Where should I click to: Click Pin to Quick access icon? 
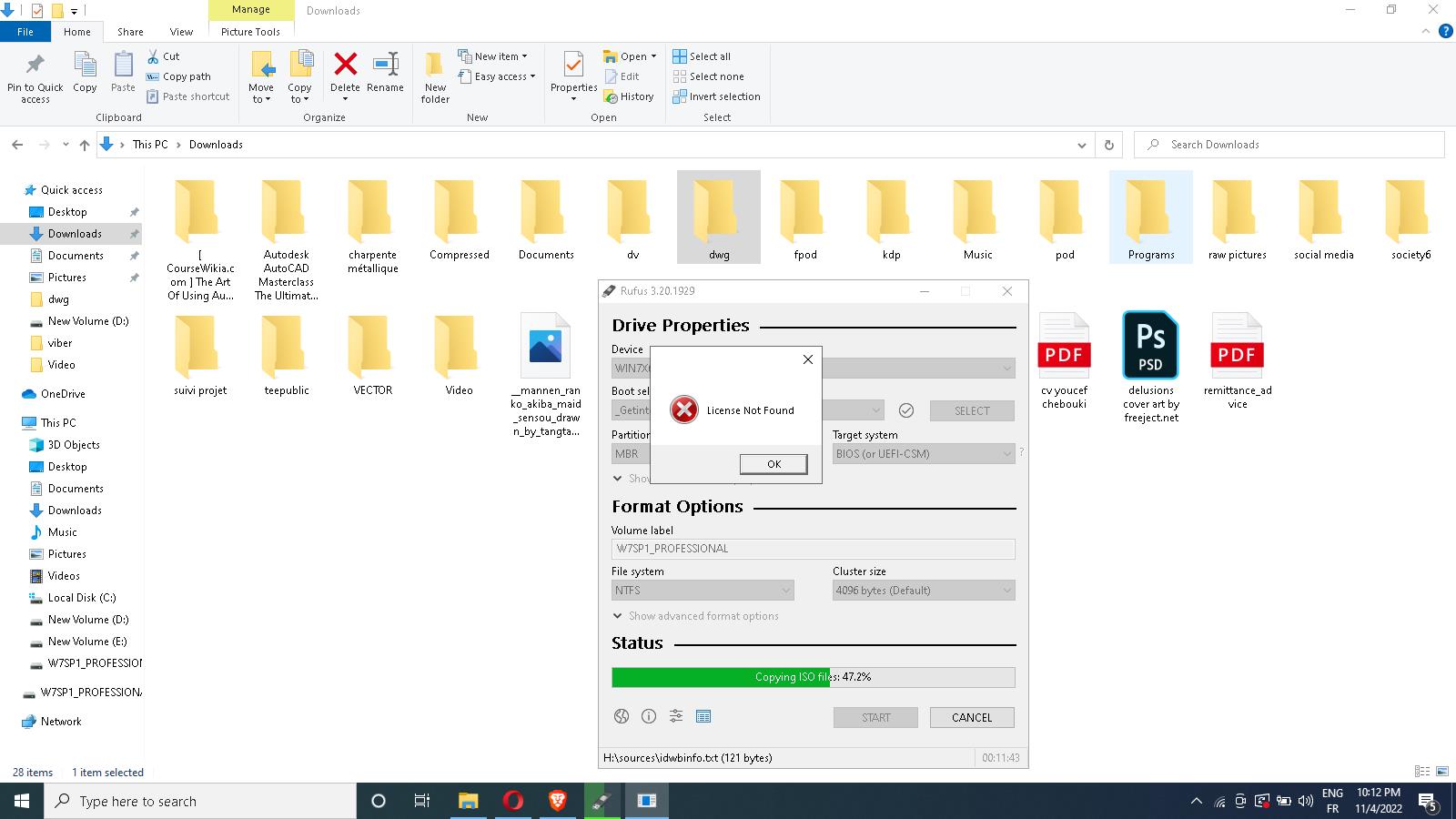pyautogui.click(x=35, y=66)
